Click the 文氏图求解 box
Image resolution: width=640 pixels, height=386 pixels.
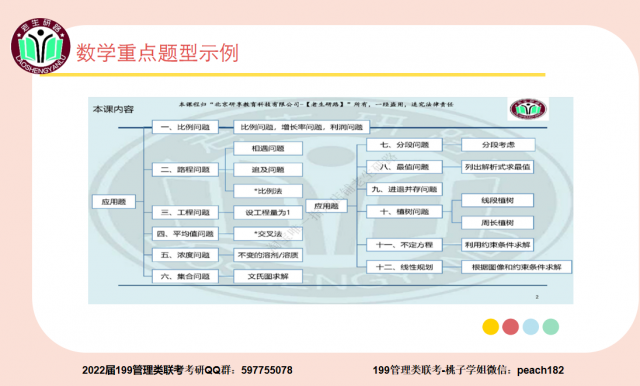point(268,276)
